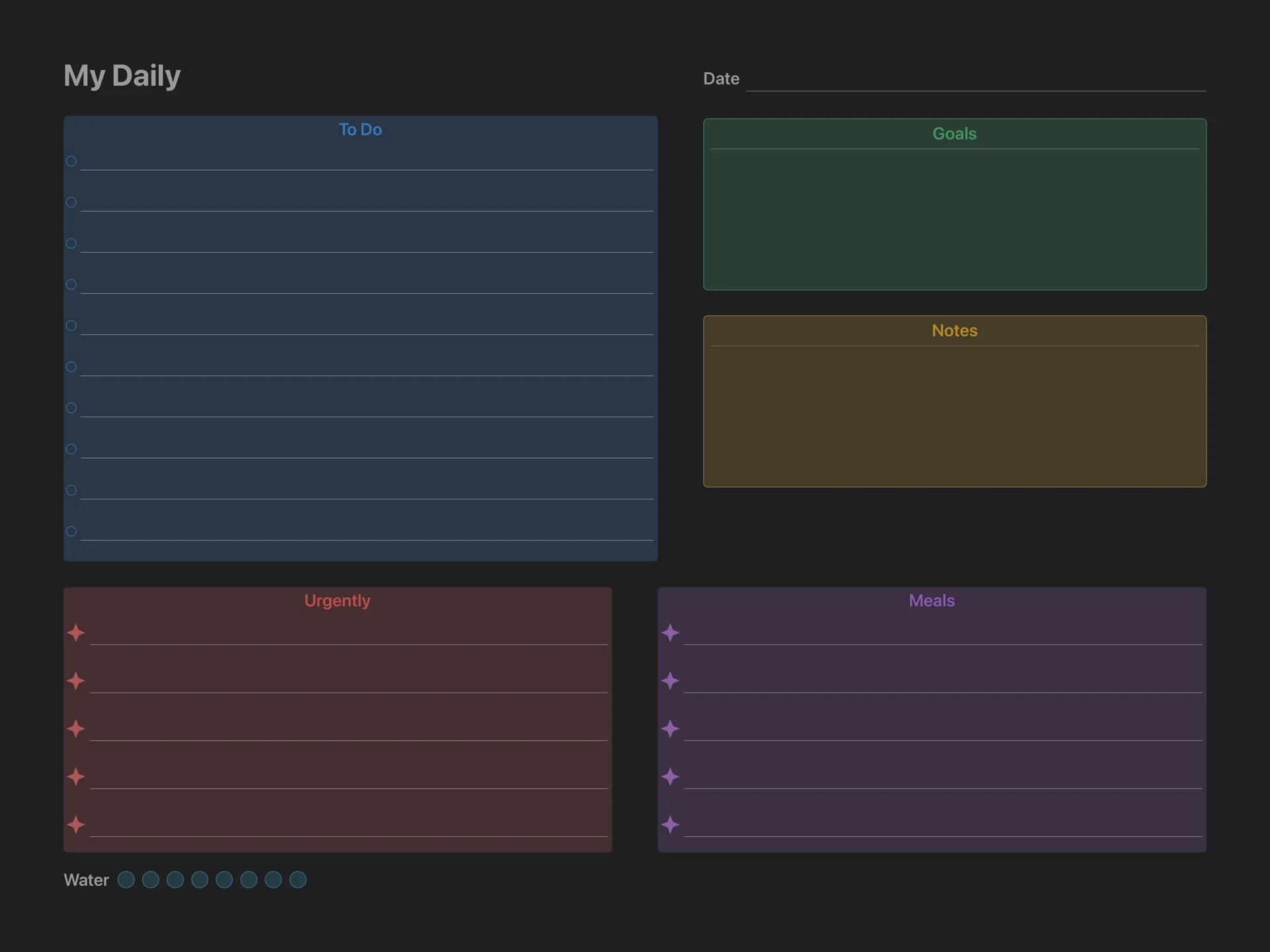Click the fourth Meals star icon
1270x952 pixels.
pyautogui.click(x=670, y=776)
